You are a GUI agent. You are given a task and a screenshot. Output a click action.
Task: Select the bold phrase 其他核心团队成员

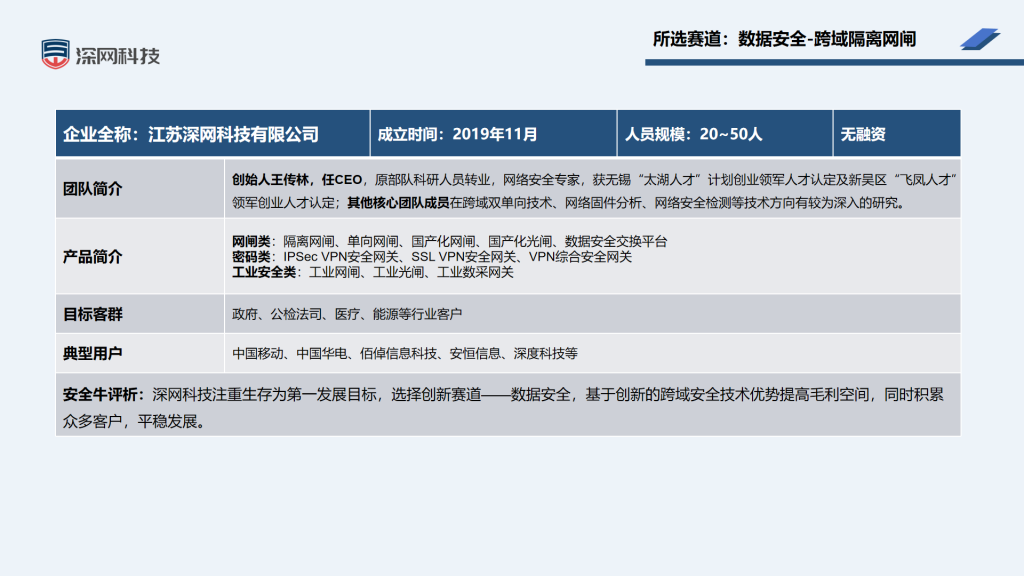(398, 203)
